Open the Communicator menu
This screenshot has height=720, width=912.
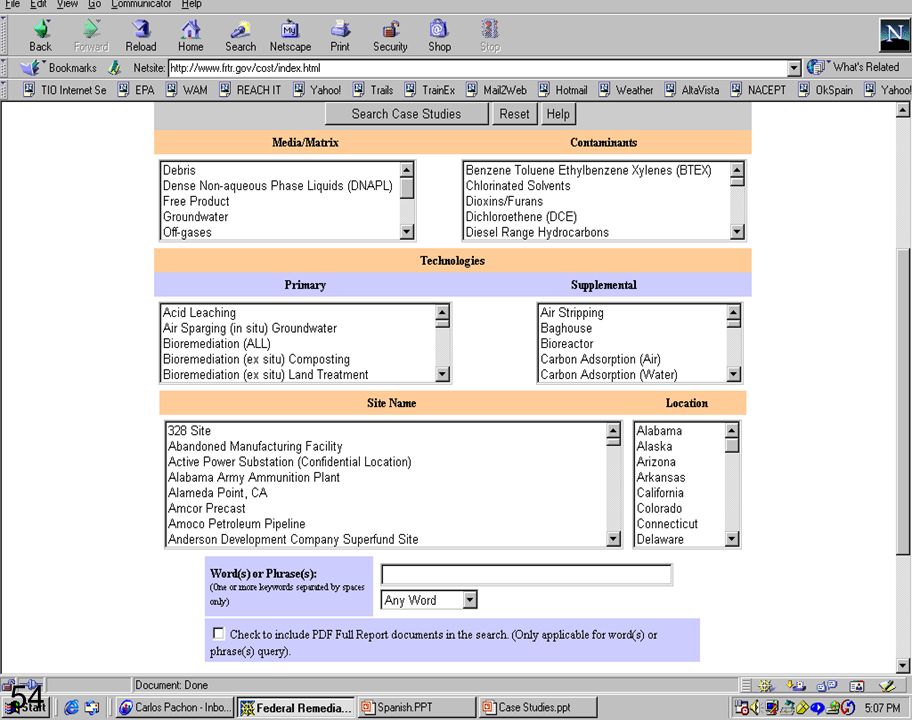click(141, 4)
